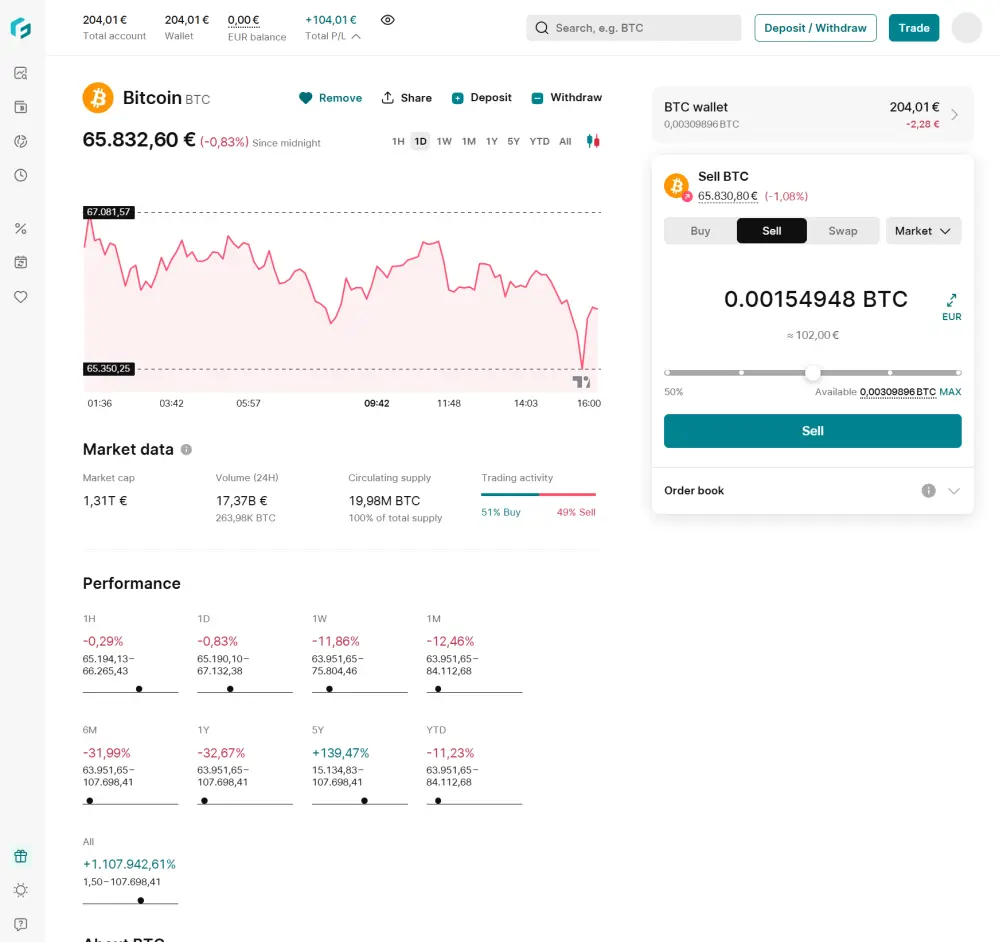Open the teal gift rewards icon
This screenshot has height=942, width=1000.
[x=21, y=856]
